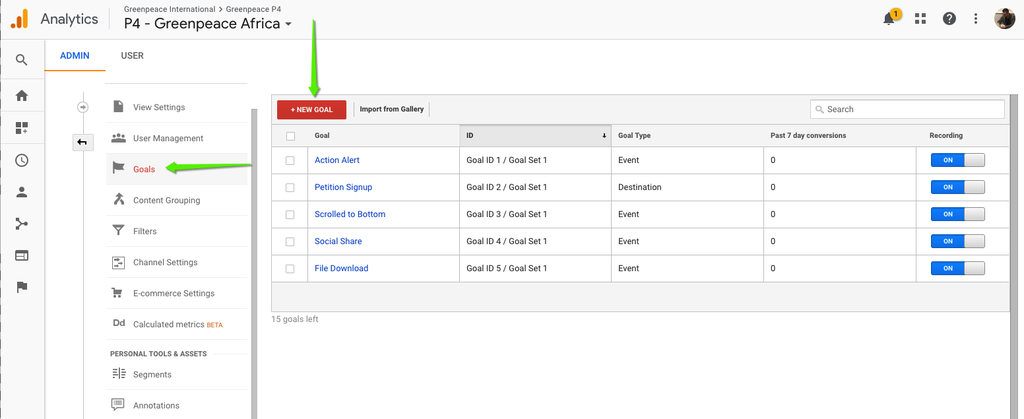
Task: Open Channel Settings in the admin menu
Action: point(165,262)
